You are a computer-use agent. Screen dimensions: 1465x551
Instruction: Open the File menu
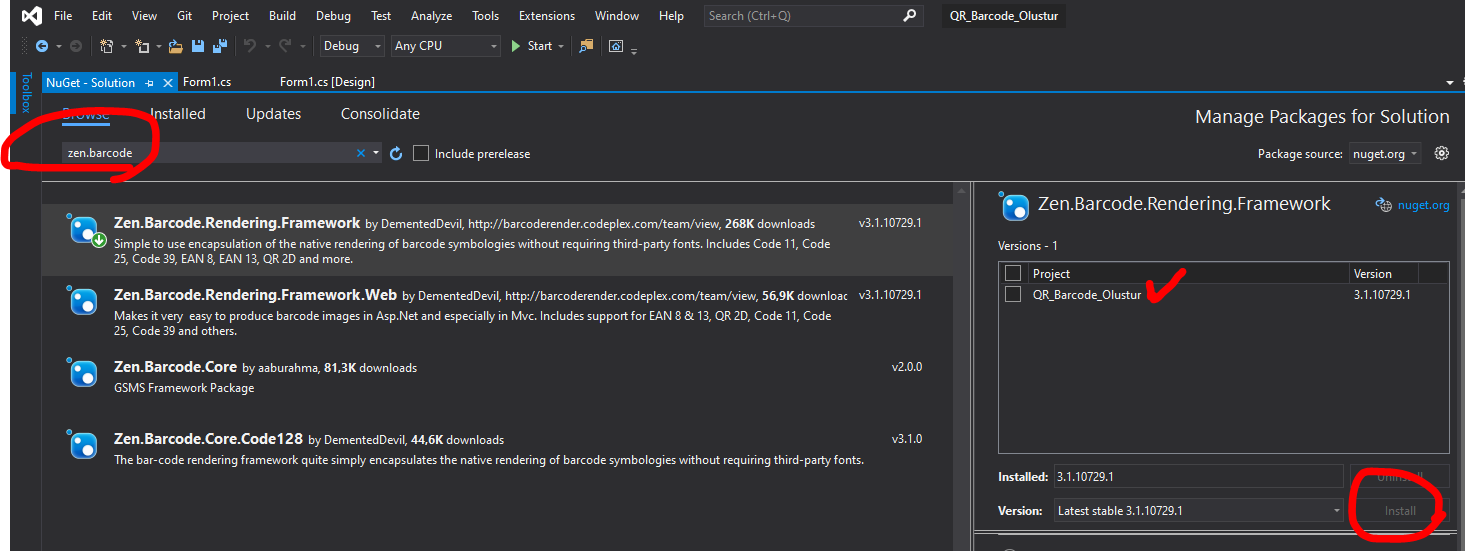click(x=63, y=16)
